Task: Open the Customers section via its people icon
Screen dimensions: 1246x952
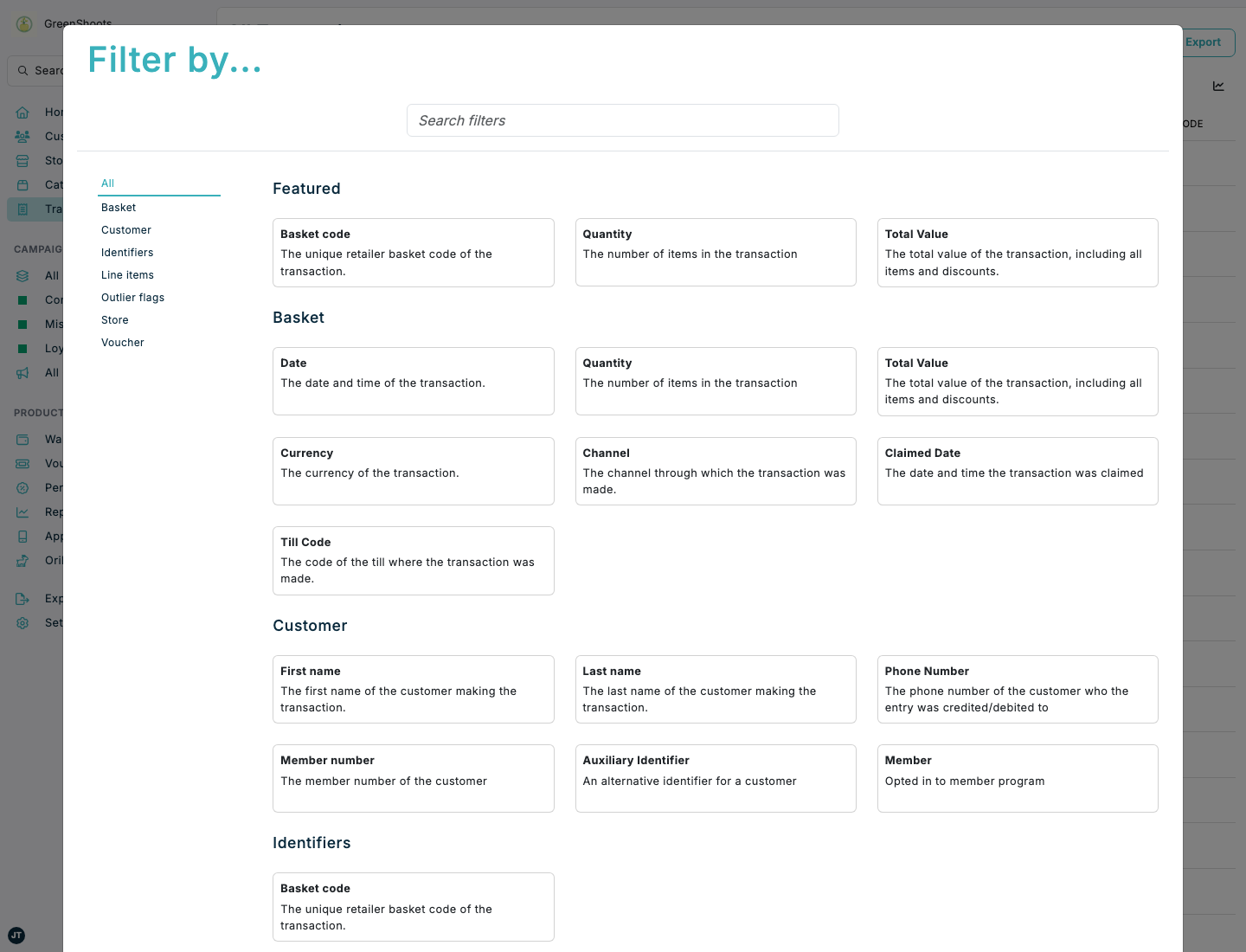Action: click(x=22, y=136)
